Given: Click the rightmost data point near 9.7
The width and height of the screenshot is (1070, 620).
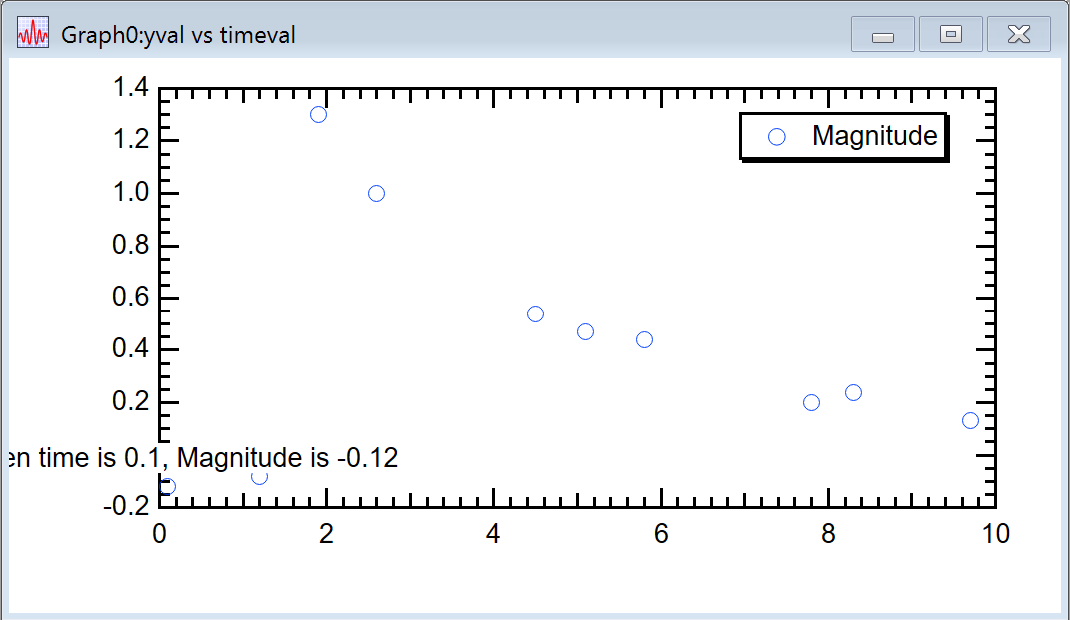Looking at the screenshot, I should pyautogui.click(x=970, y=420).
